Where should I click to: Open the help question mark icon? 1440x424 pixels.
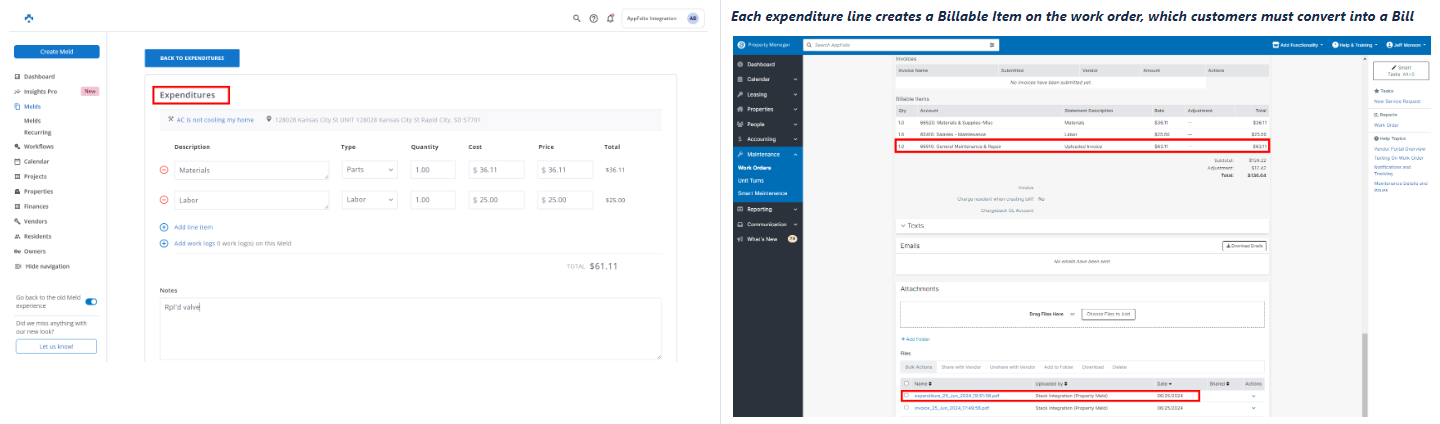point(594,18)
